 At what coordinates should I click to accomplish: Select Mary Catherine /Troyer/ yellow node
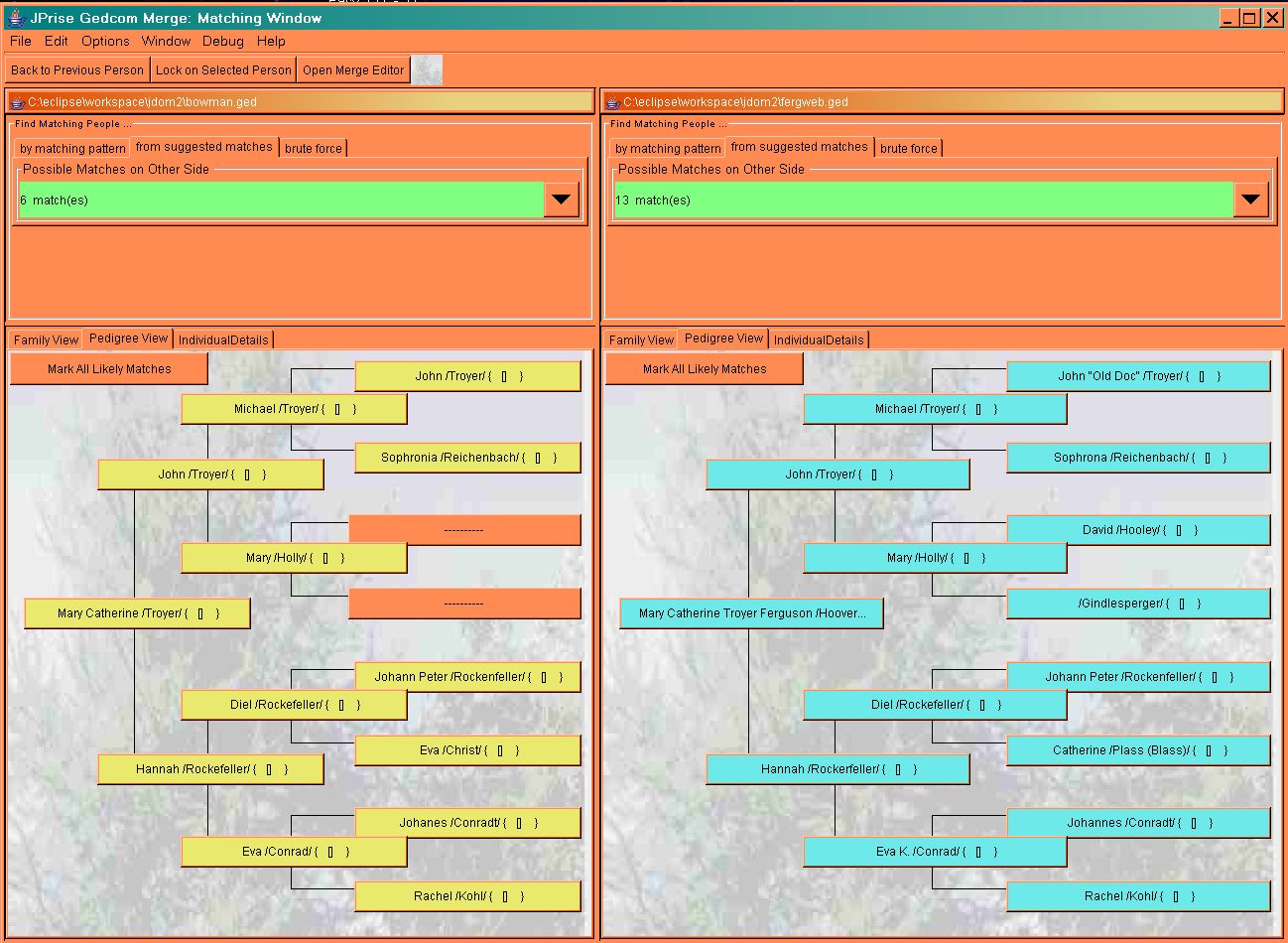(137, 613)
